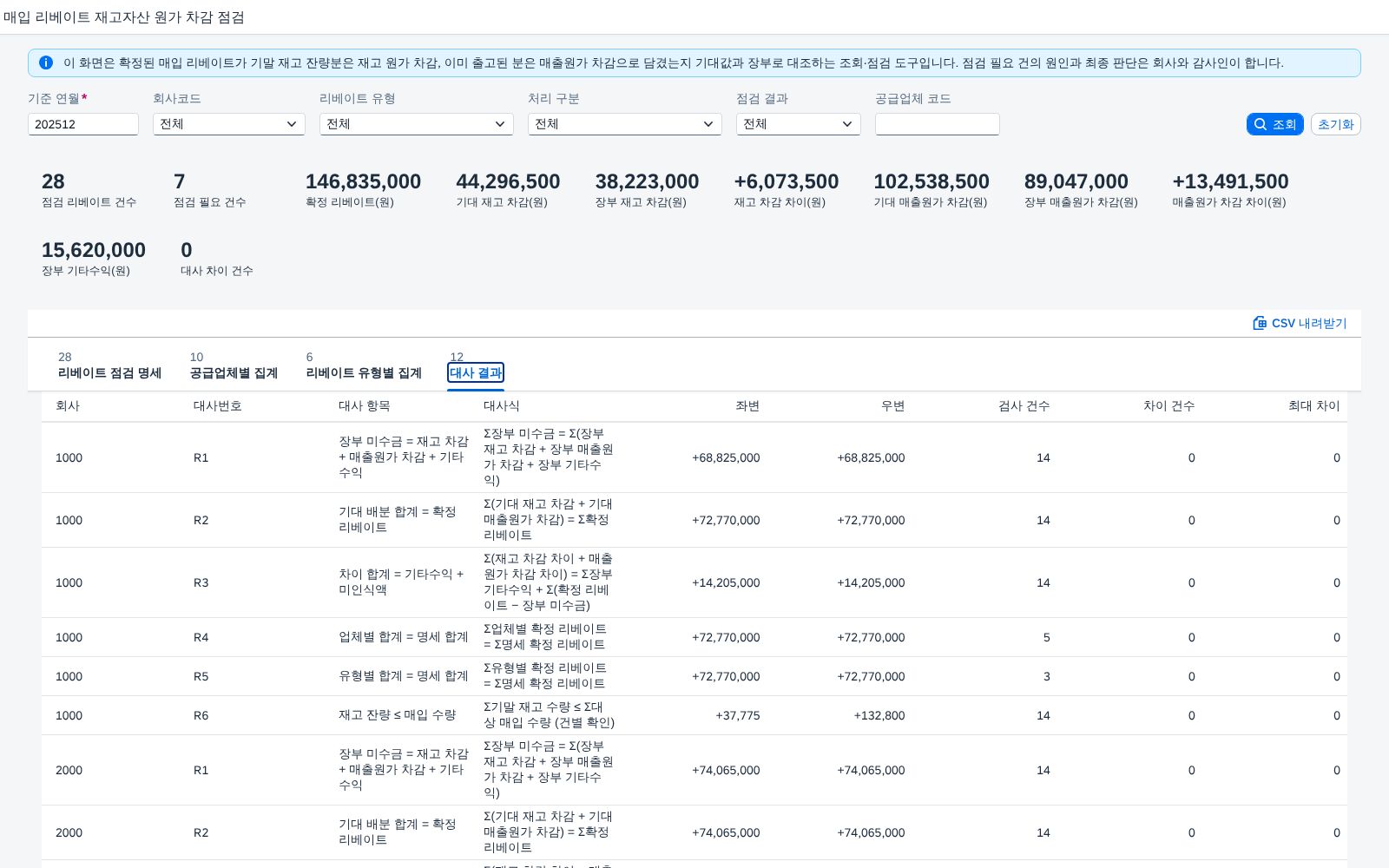Click the +37,775 value in row R6
This screenshot has width=1389, height=868.
tap(738, 715)
